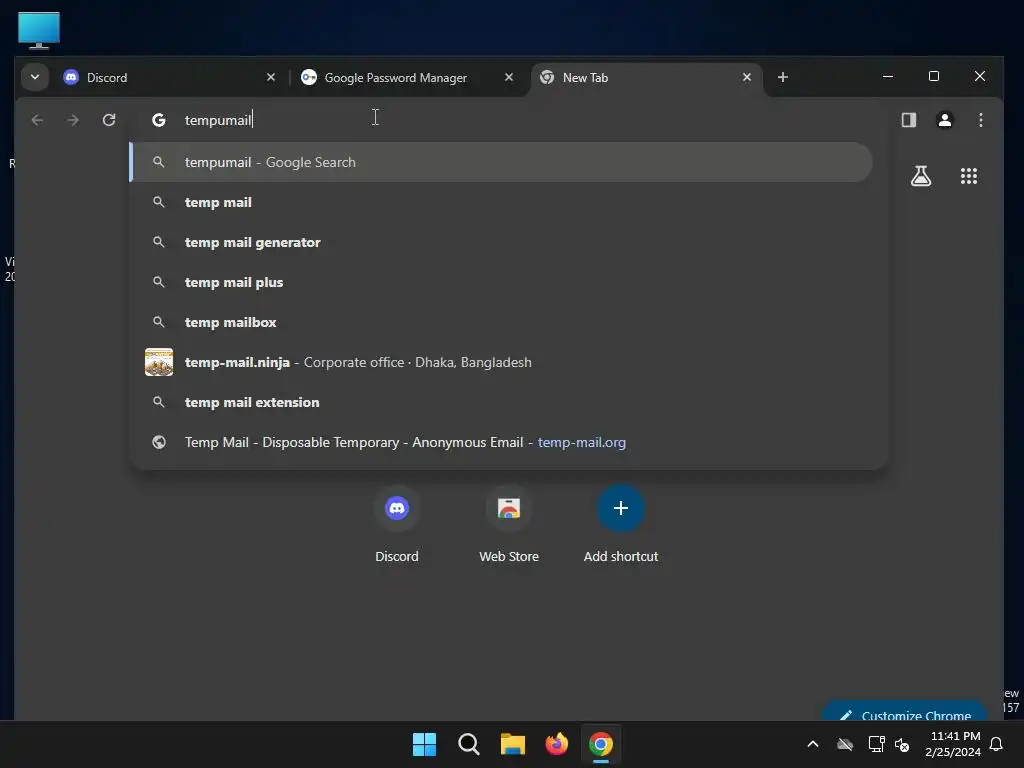
Task: Go forward to next page
Action: [x=73, y=120]
